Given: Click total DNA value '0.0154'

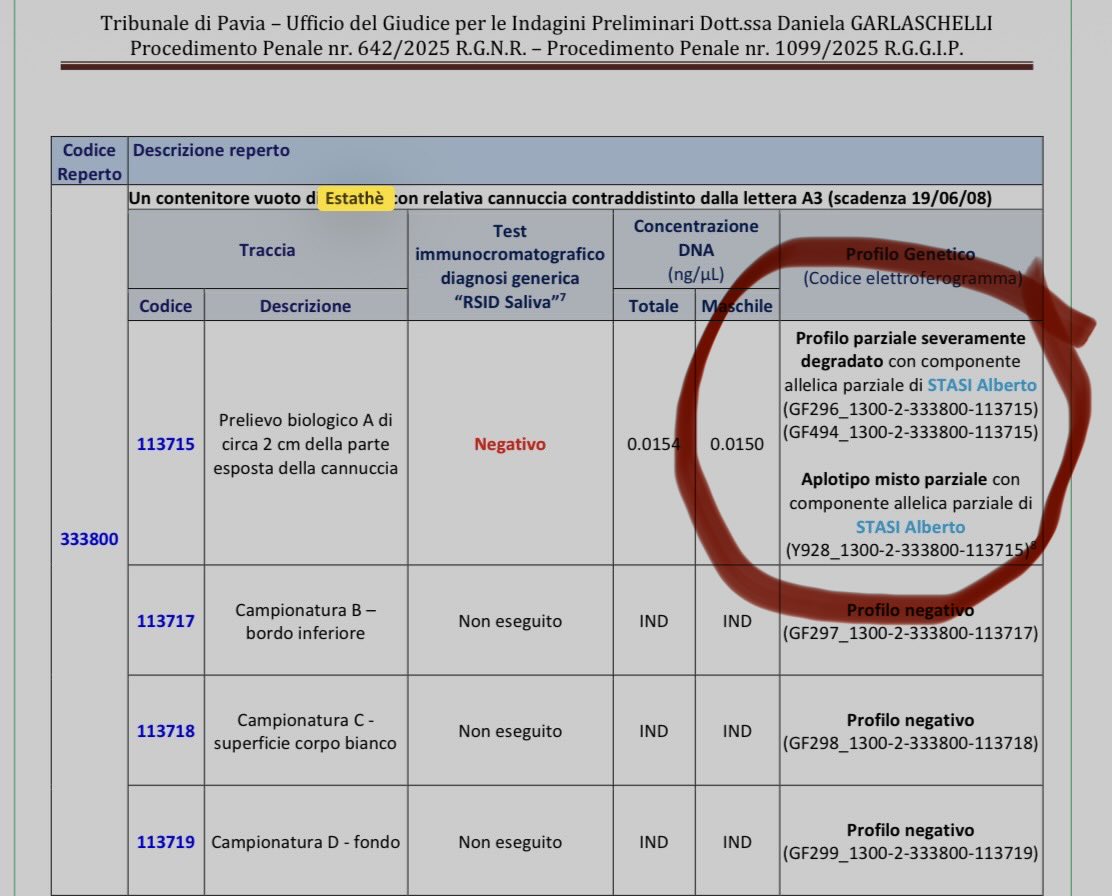Looking at the screenshot, I should tap(653, 444).
